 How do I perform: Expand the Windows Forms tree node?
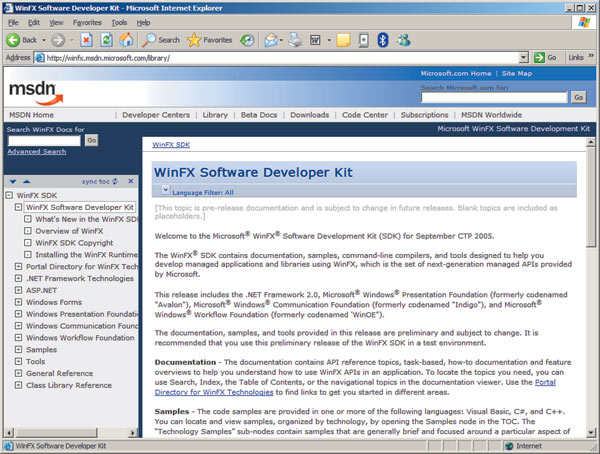[x=18, y=302]
